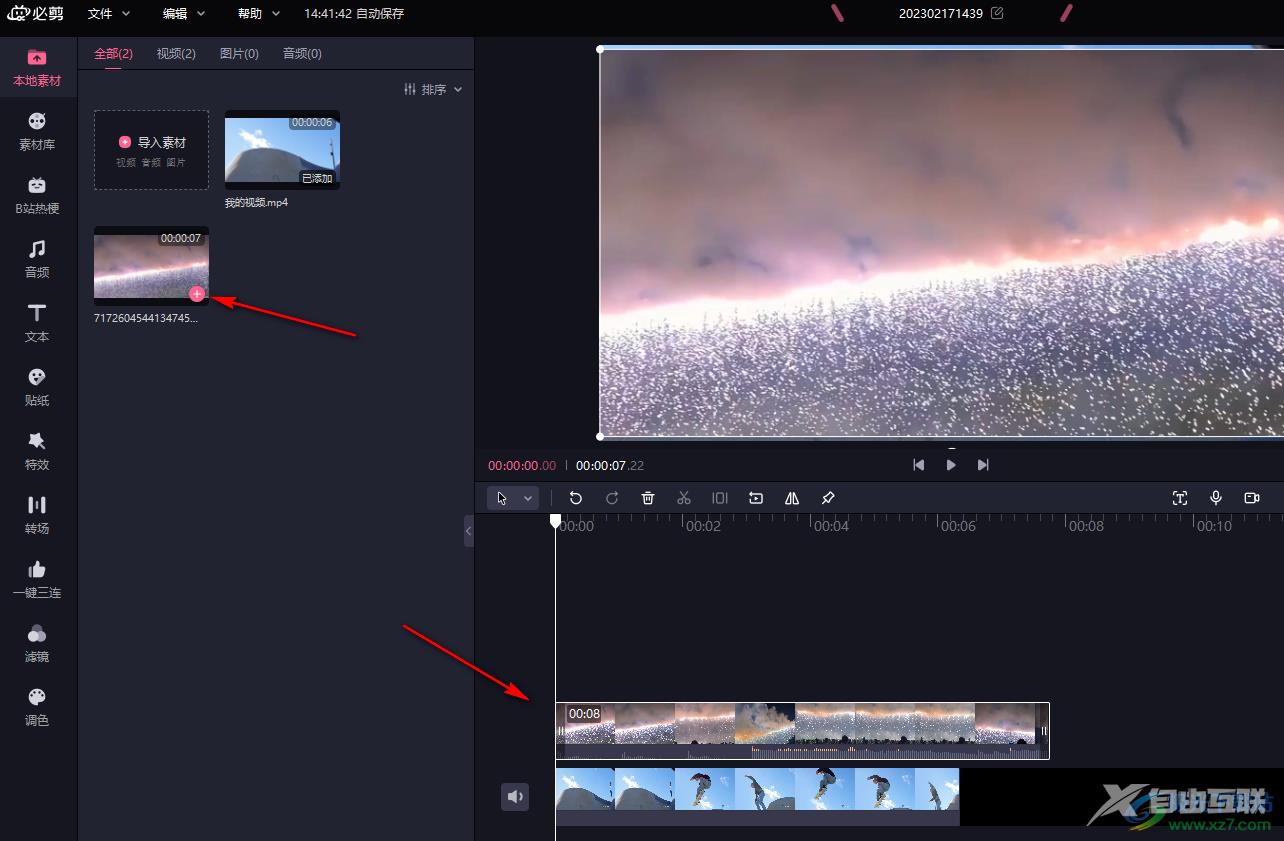This screenshot has height=841, width=1284.
Task: Open the 本地素材 local material panel
Action: point(37,67)
